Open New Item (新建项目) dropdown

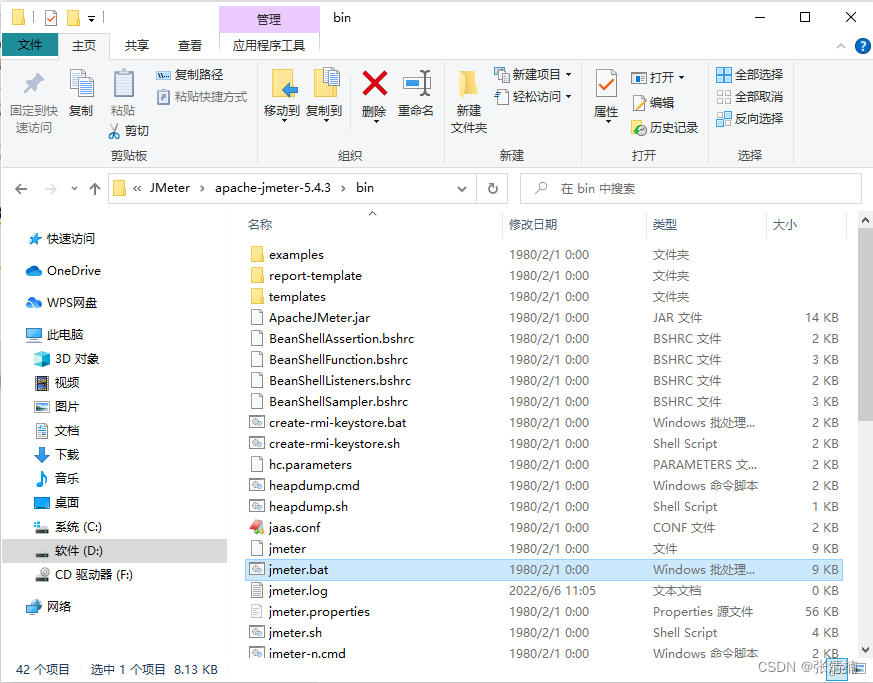pyautogui.click(x=532, y=75)
